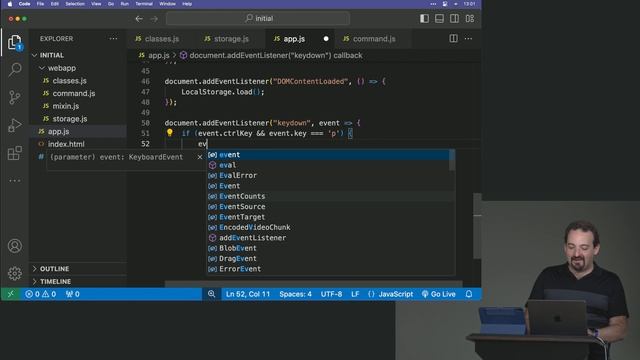
Task: Open the Source Control view
Action: tap(15, 97)
